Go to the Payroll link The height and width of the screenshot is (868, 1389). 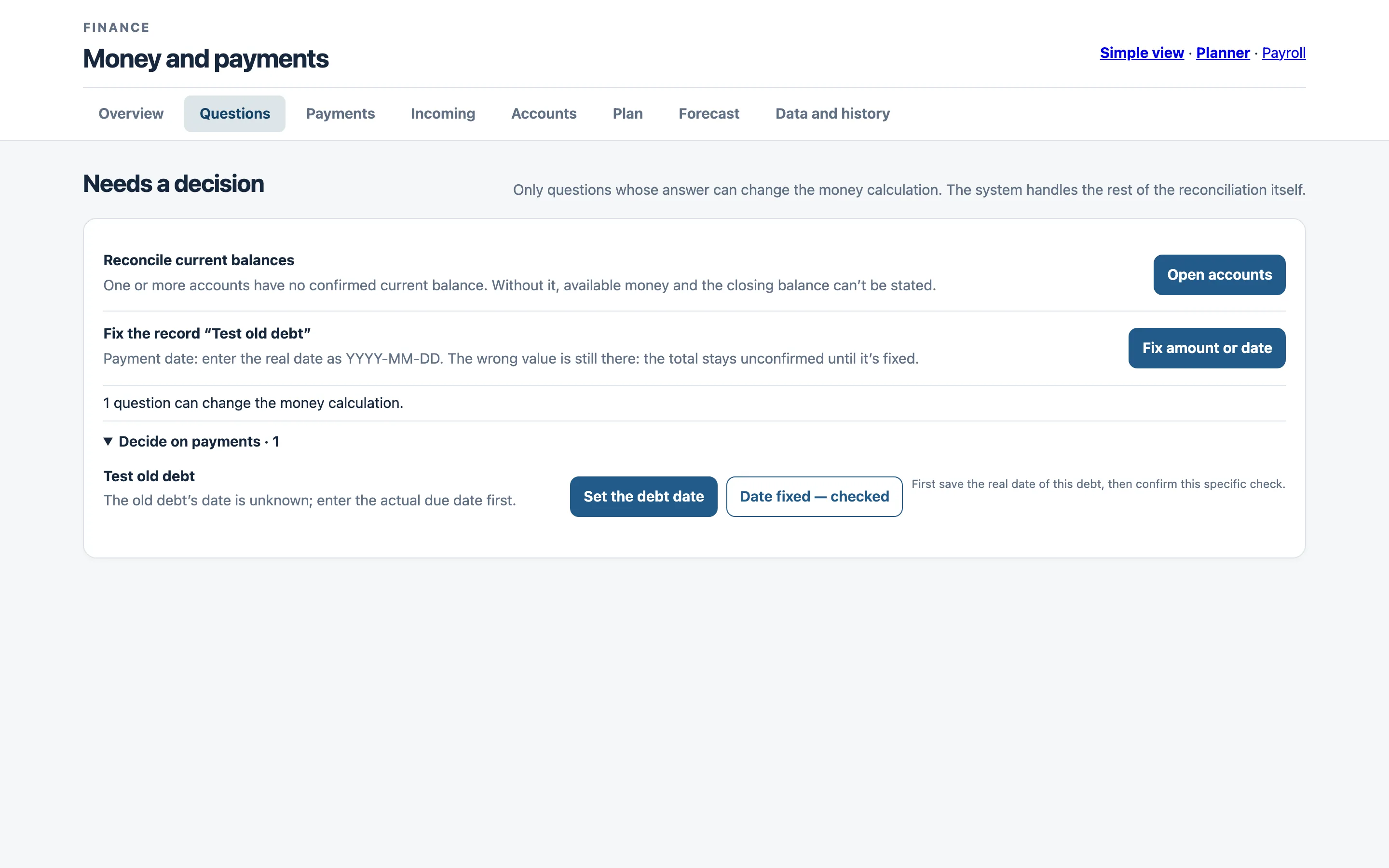coord(1283,53)
